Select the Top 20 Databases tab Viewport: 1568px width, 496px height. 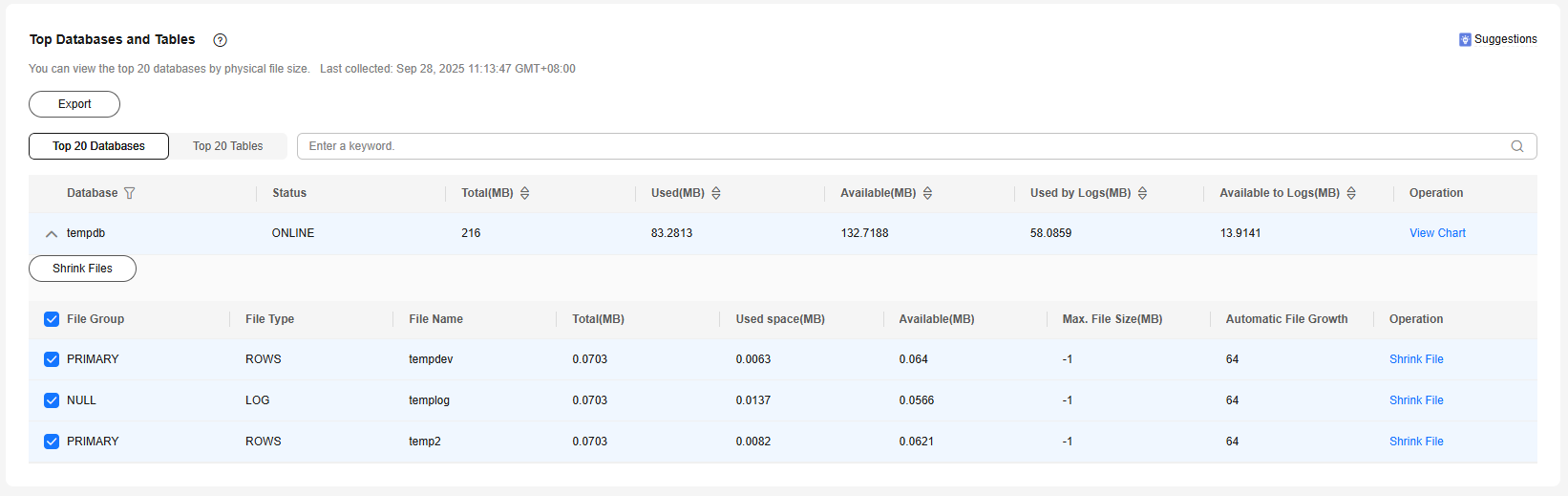tap(98, 146)
